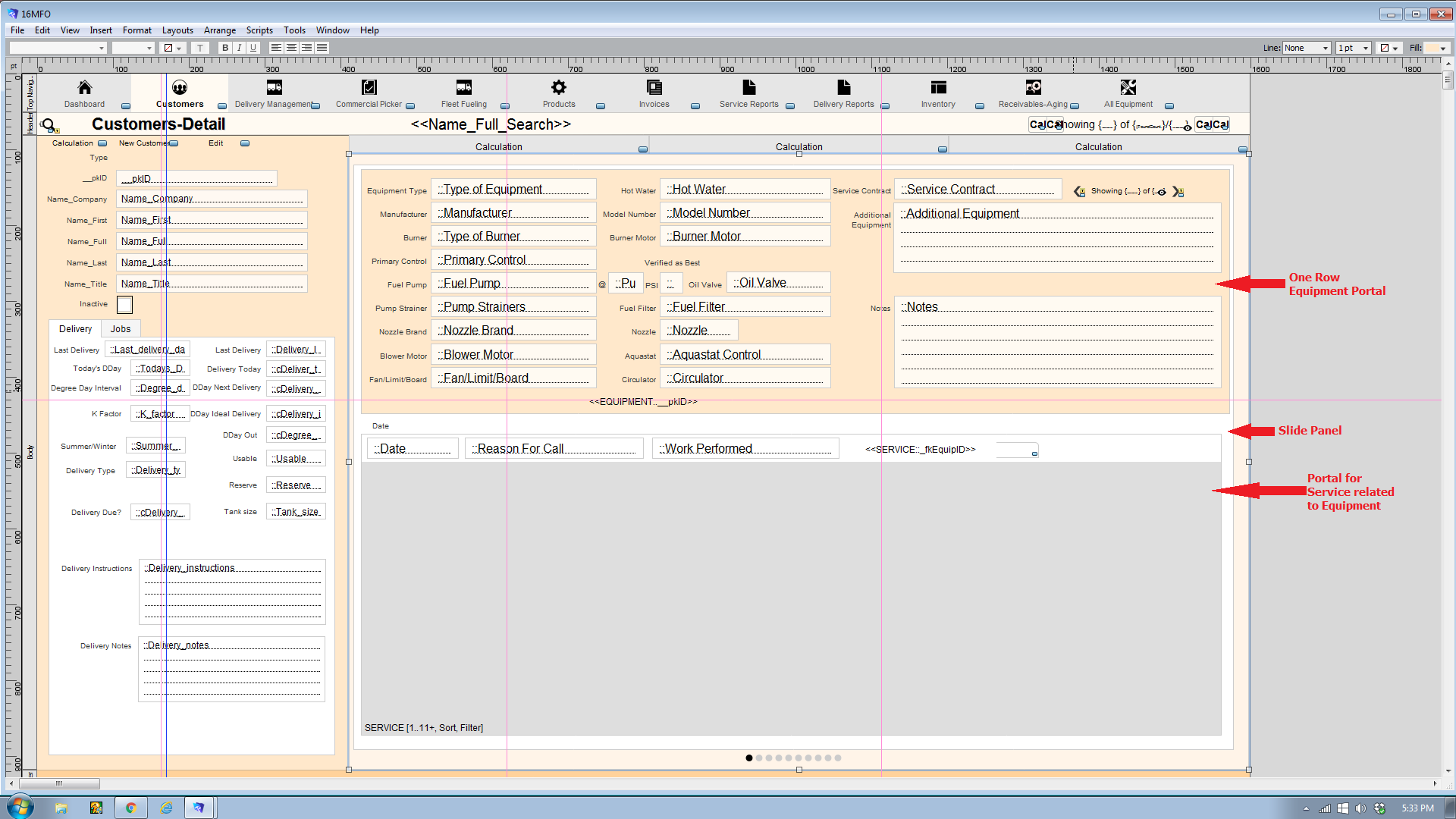Select the Service Reports icon
The width and height of the screenshot is (1456, 819).
click(x=749, y=88)
